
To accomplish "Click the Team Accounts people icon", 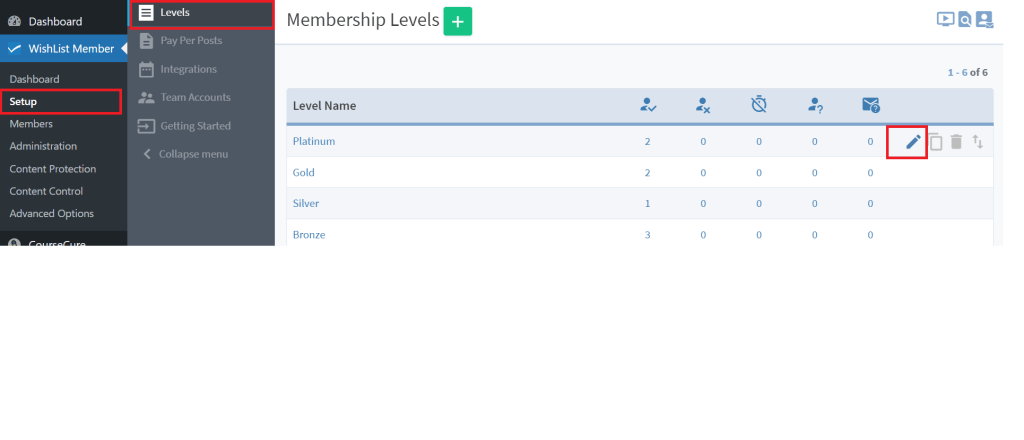I will [x=146, y=97].
